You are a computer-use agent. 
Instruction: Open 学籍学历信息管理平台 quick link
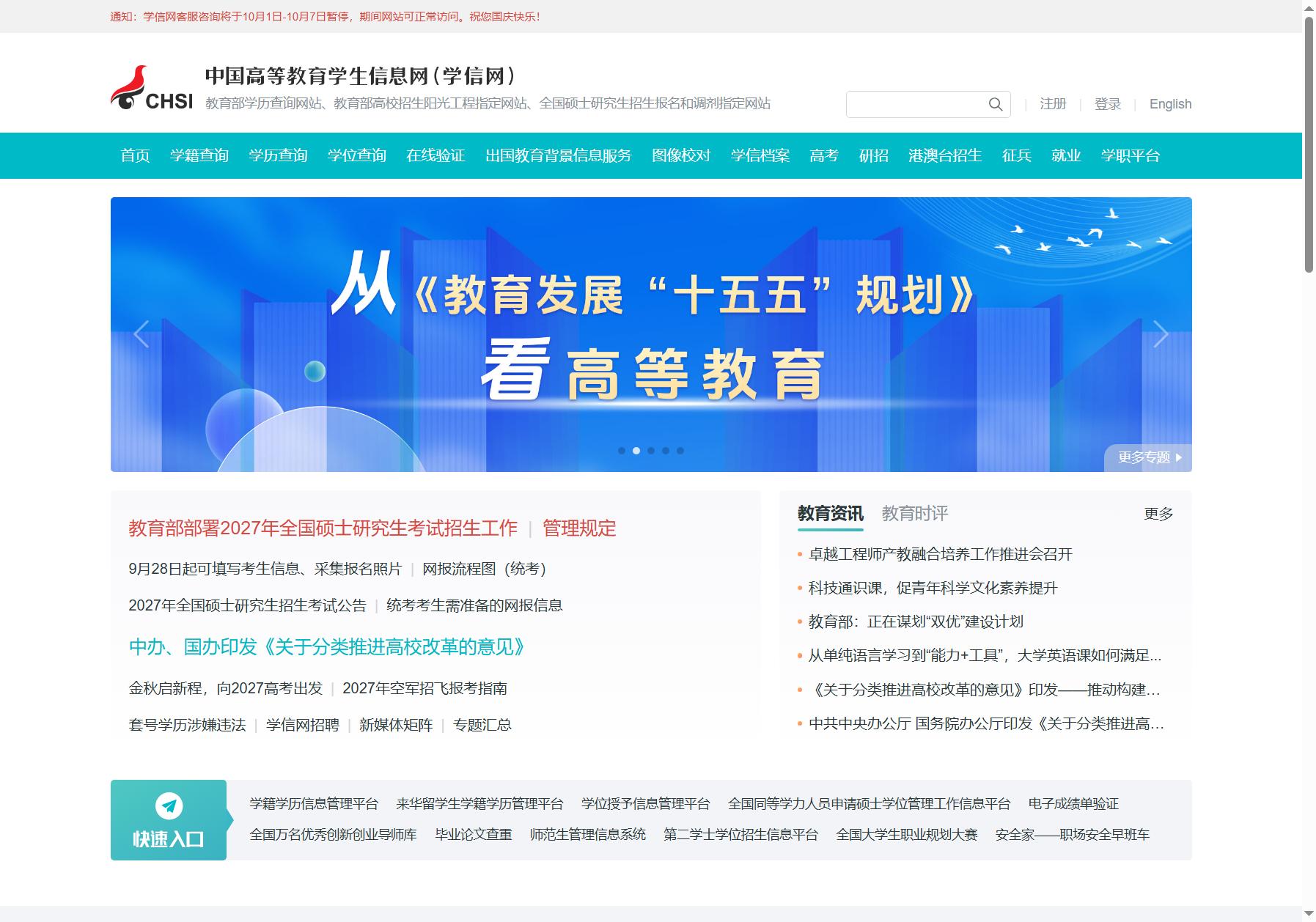point(314,804)
